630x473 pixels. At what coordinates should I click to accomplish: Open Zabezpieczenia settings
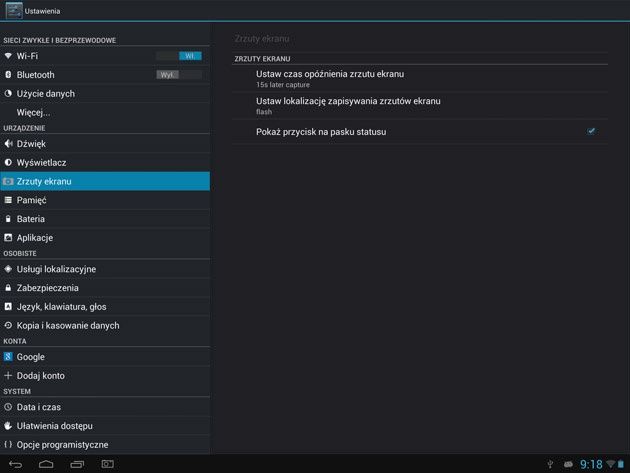[x=105, y=288]
